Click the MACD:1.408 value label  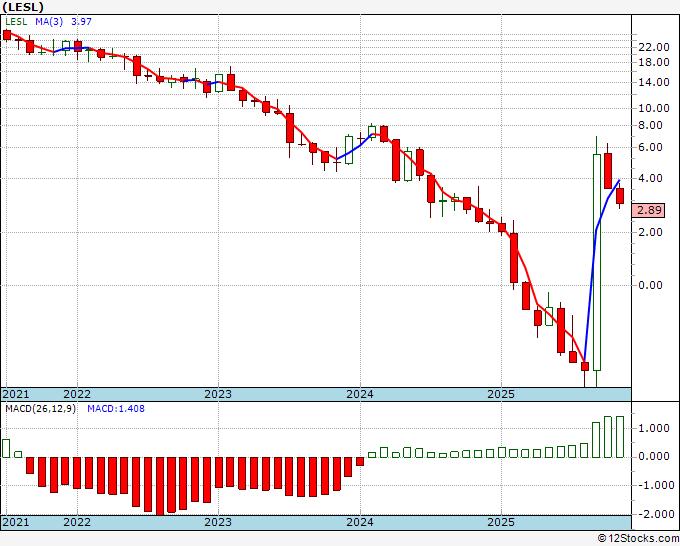click(x=116, y=409)
